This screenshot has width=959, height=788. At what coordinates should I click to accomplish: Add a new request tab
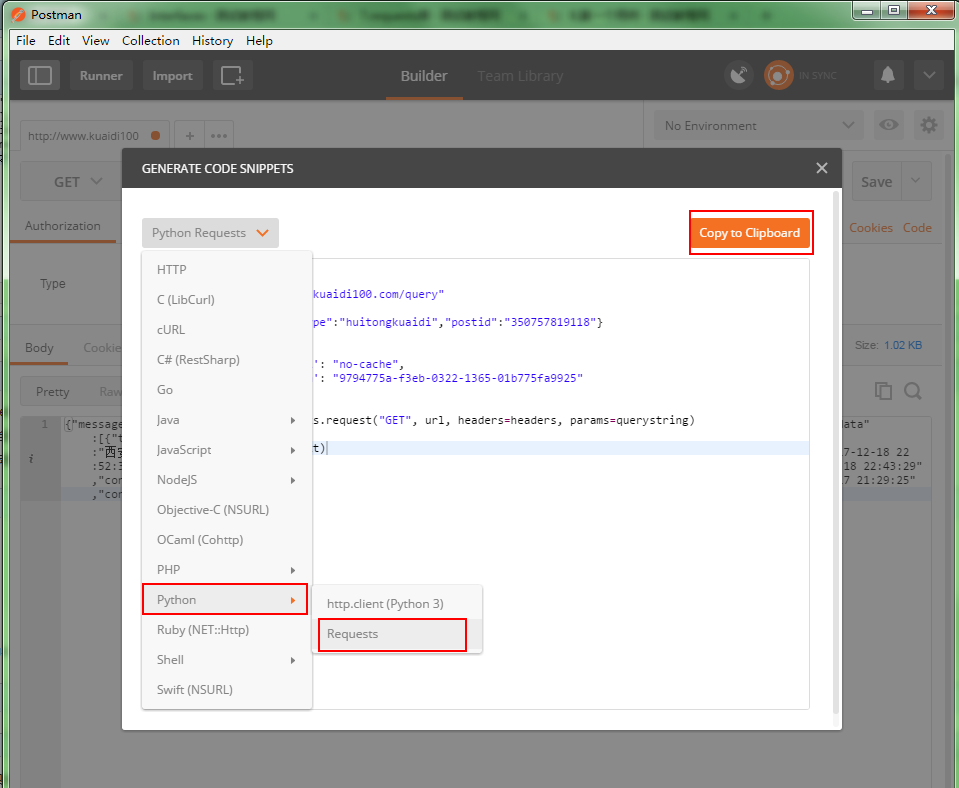coord(190,136)
